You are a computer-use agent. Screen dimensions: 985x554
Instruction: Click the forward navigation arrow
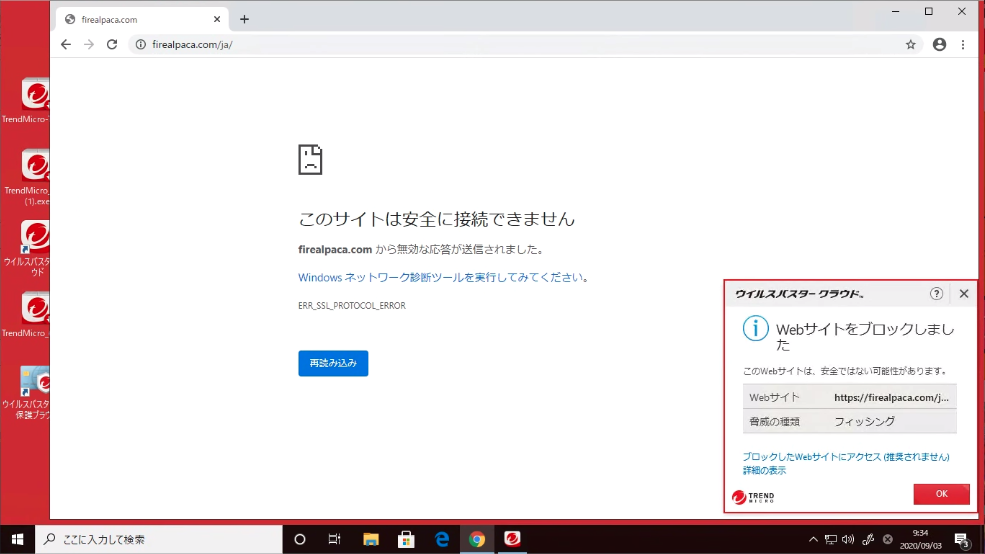coord(89,45)
